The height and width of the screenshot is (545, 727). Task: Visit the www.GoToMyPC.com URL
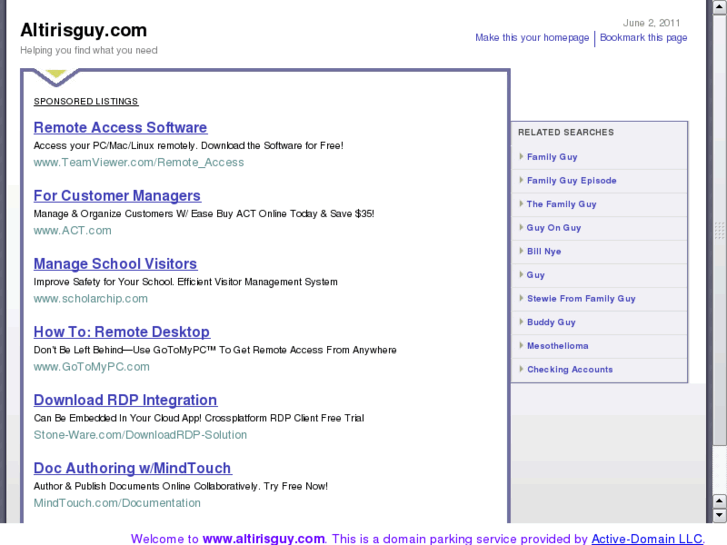coord(91,367)
